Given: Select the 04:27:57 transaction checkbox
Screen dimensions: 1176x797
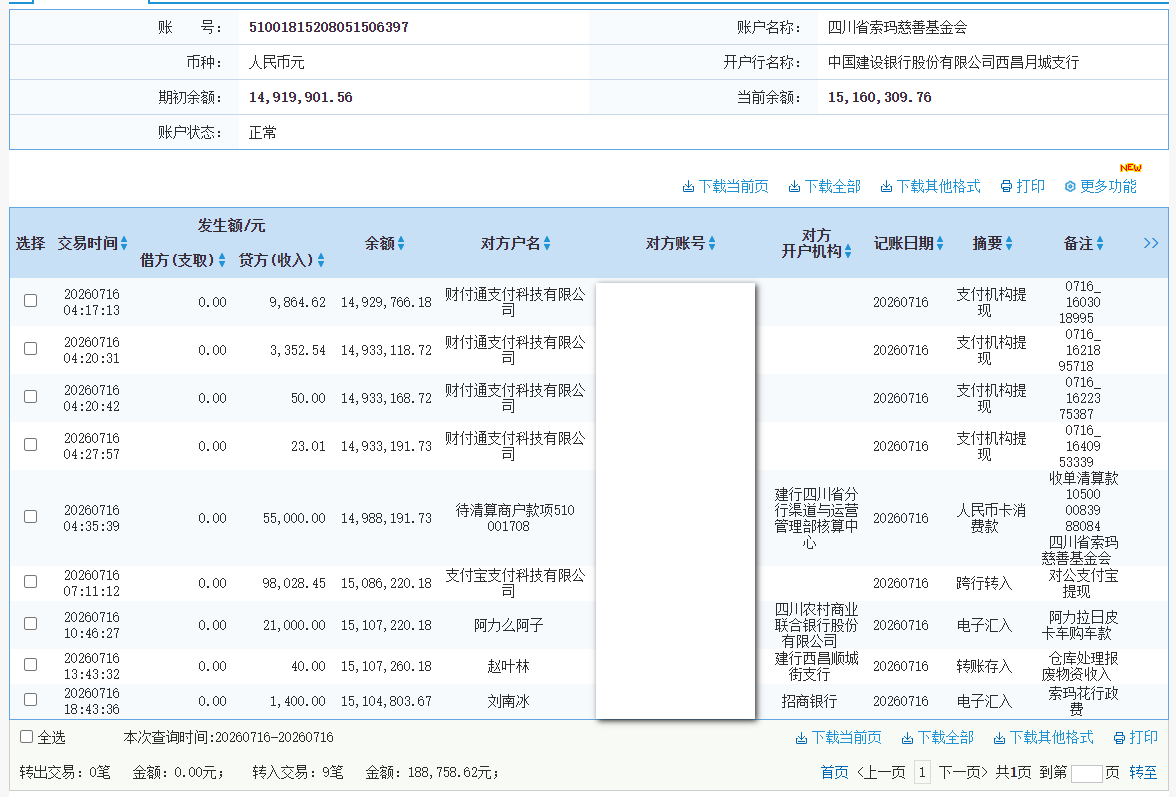Looking at the screenshot, I should coord(31,445).
